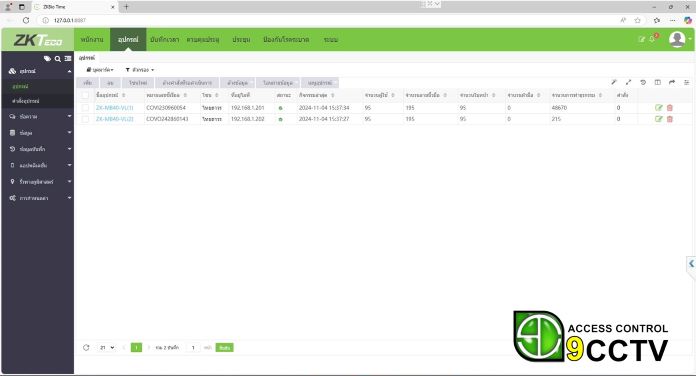The height and width of the screenshot is (376, 696).
Task: Tick the checkbox for device ZK-MB40-VL(1)
Action: (85, 108)
